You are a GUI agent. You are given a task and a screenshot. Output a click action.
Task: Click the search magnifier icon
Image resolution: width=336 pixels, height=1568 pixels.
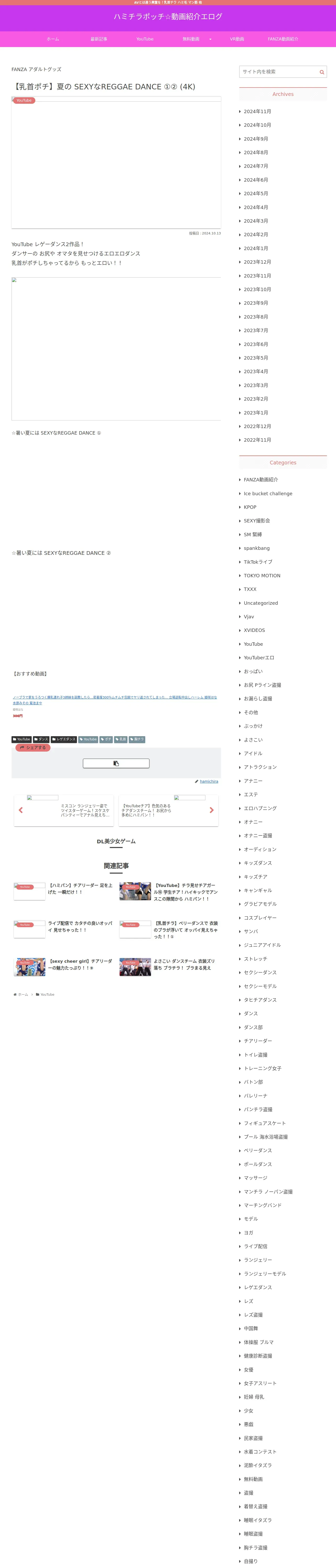[321, 72]
